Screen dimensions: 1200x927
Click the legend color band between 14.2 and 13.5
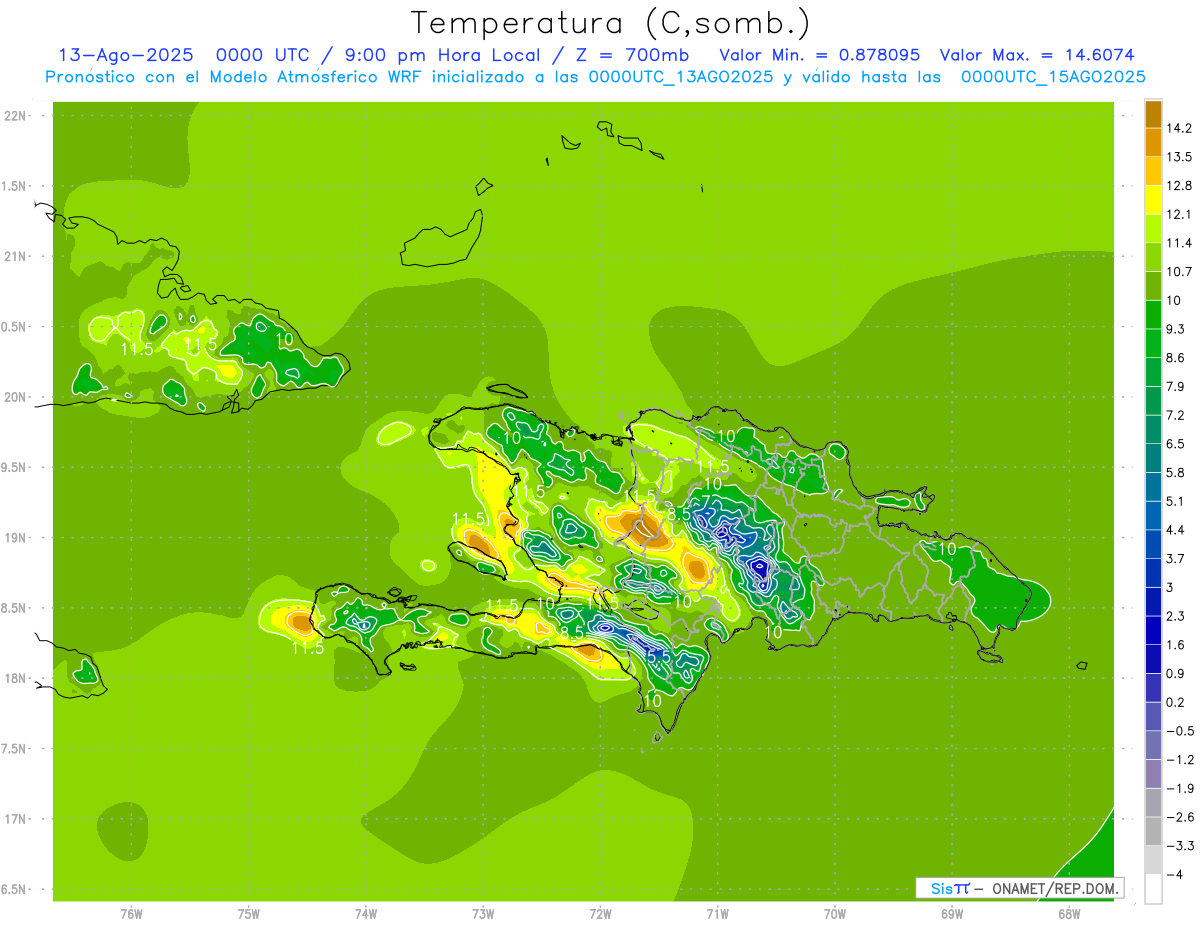click(1153, 143)
